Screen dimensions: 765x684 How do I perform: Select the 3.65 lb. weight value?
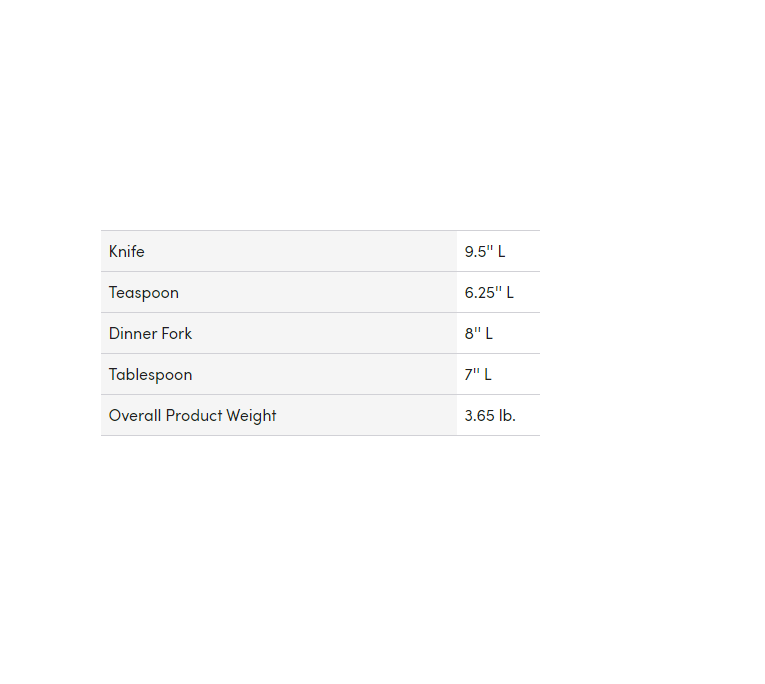coord(490,416)
